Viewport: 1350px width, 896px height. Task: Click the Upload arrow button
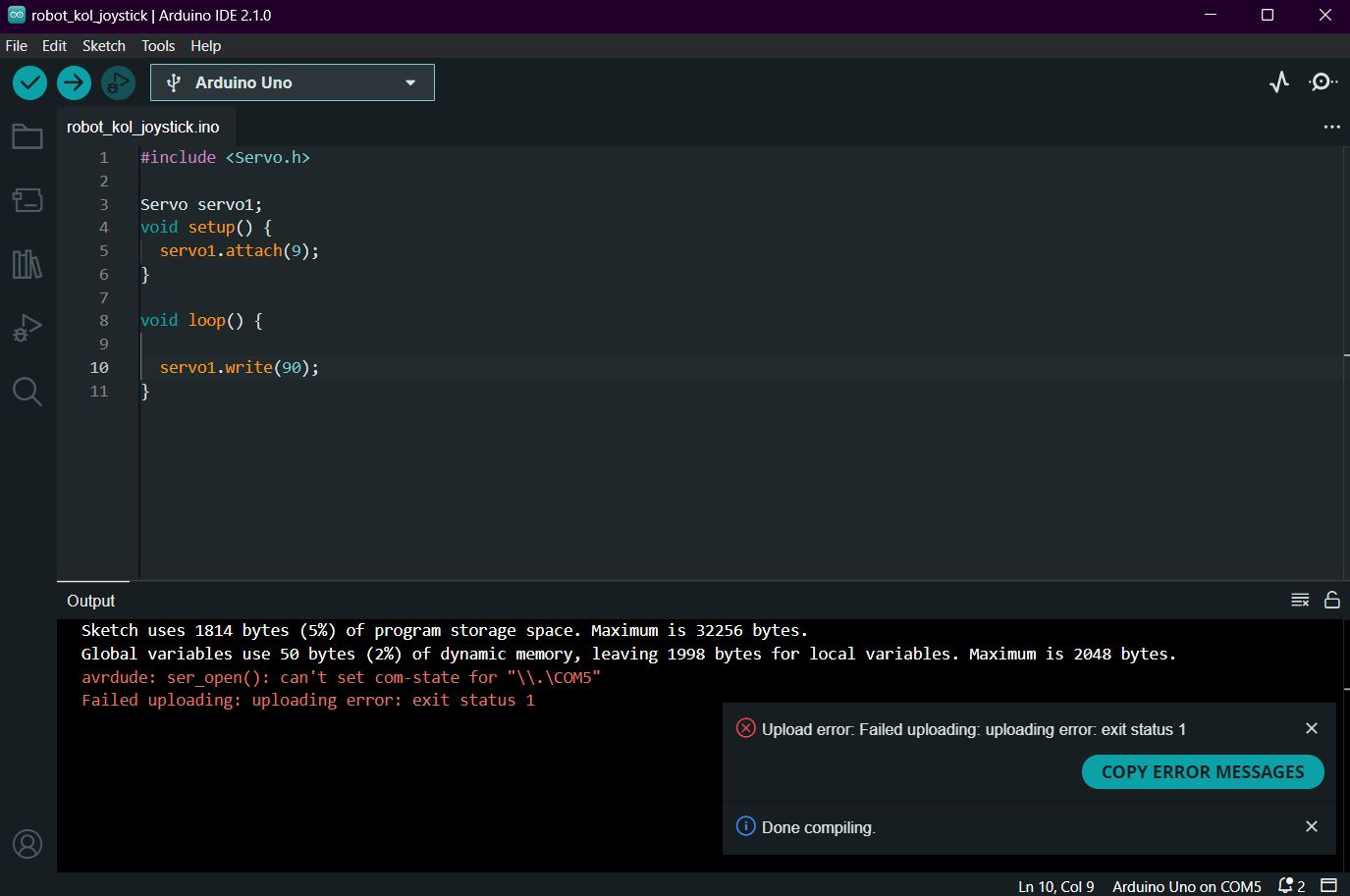point(74,83)
